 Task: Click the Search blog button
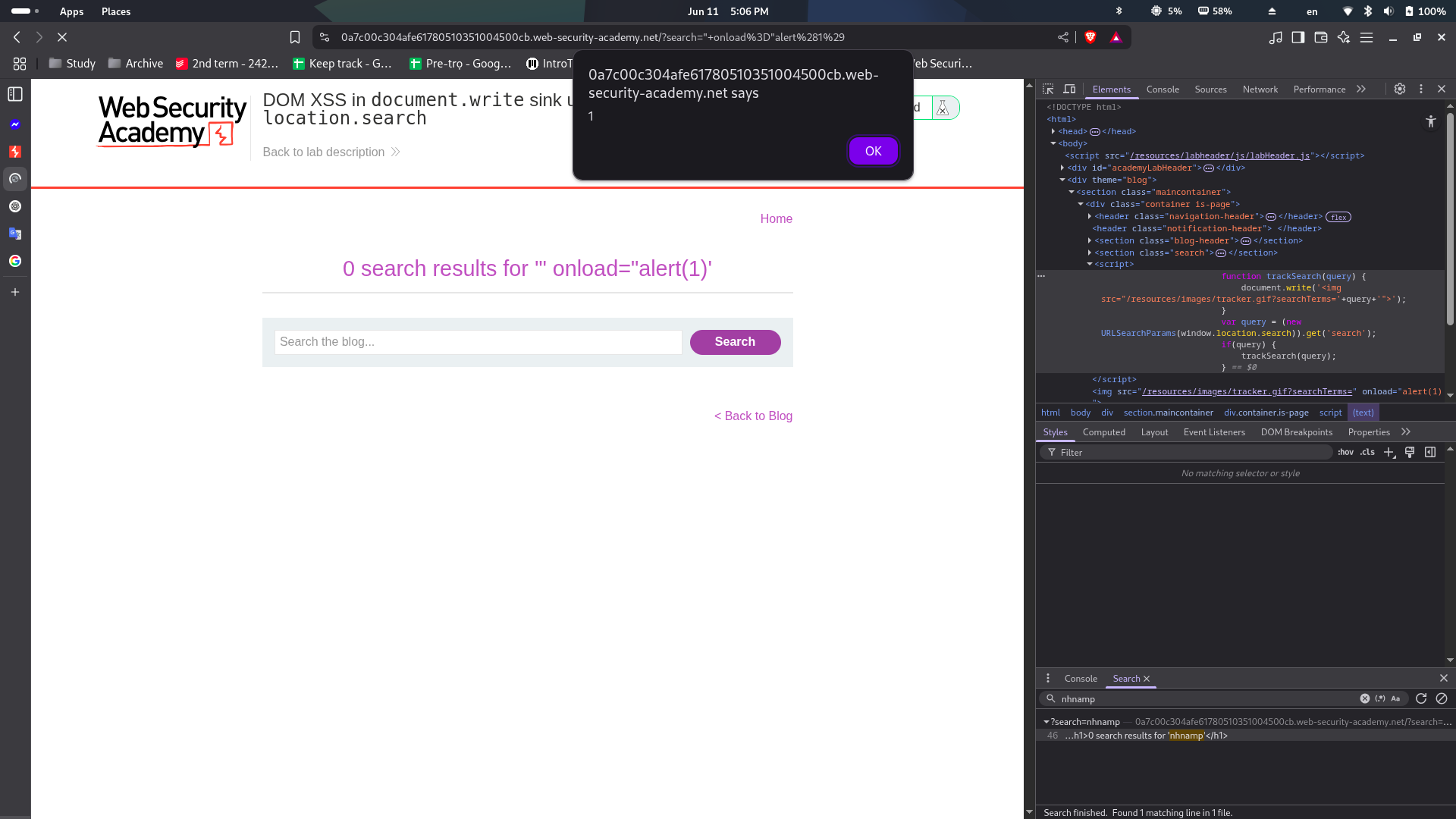pos(735,342)
